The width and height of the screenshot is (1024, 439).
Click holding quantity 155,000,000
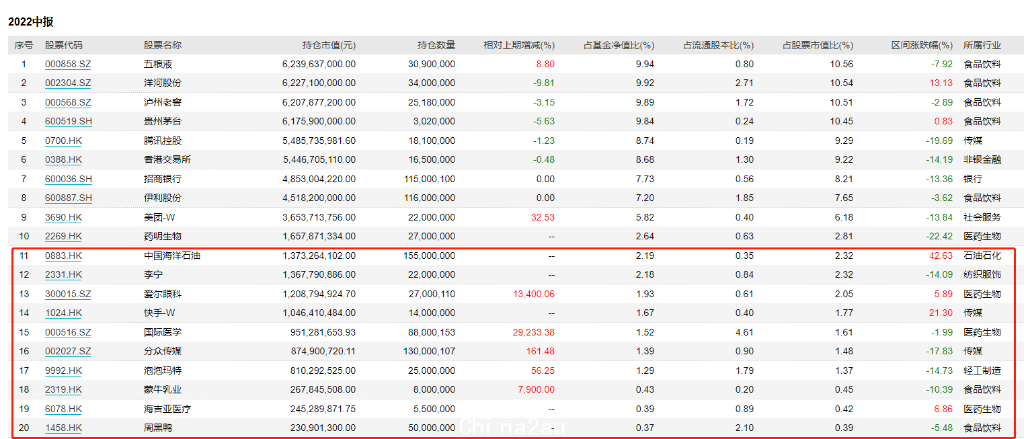pyautogui.click(x=430, y=256)
